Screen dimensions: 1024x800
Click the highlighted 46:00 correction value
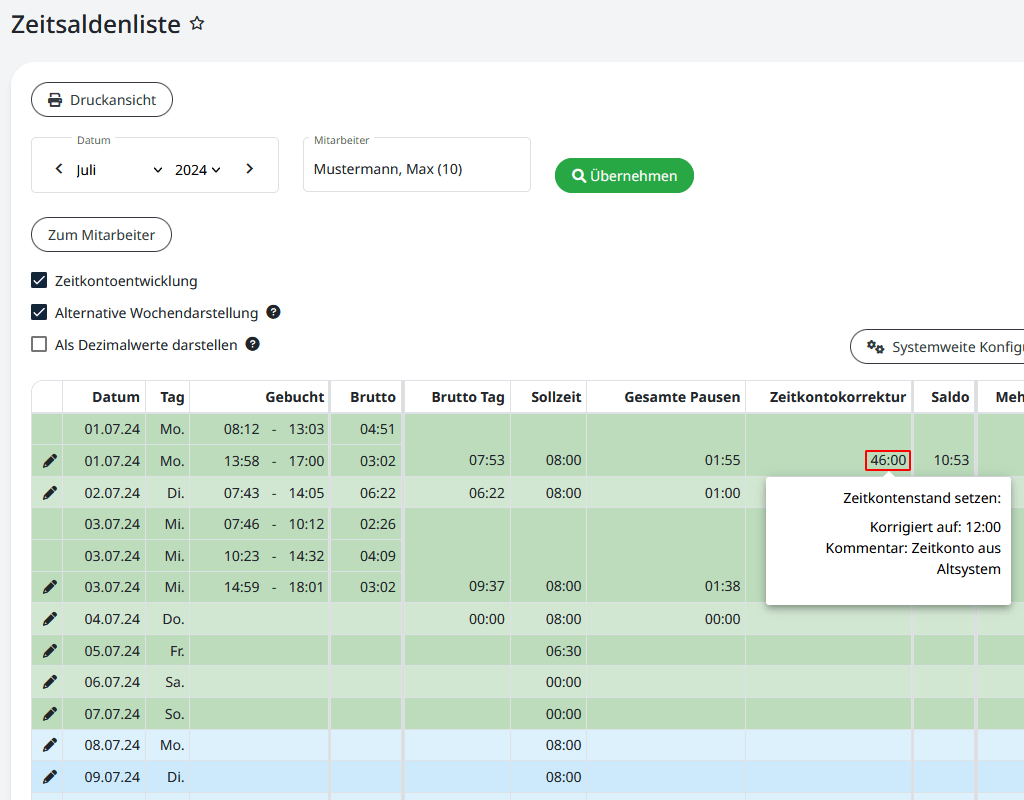pyautogui.click(x=887, y=461)
